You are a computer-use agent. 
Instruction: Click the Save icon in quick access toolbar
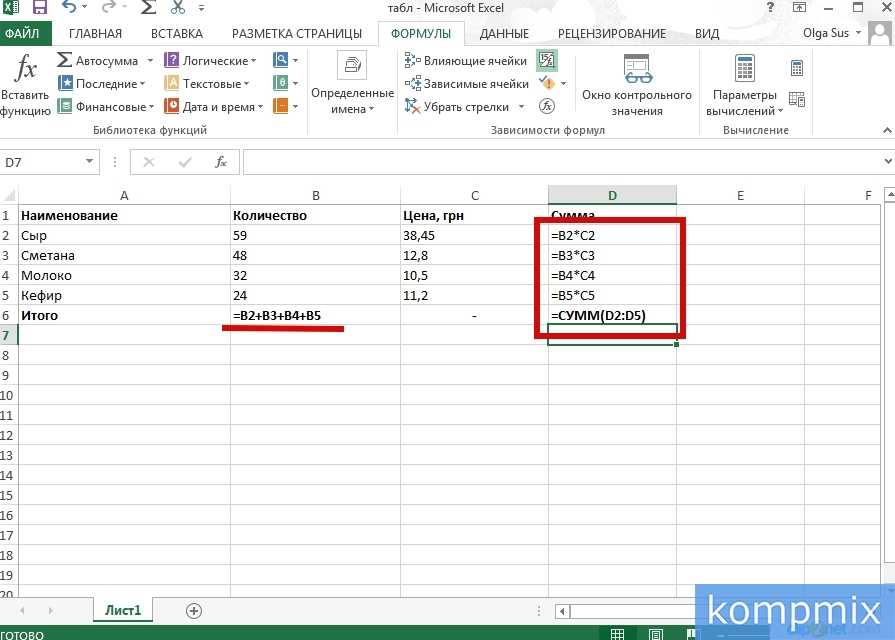click(x=39, y=7)
